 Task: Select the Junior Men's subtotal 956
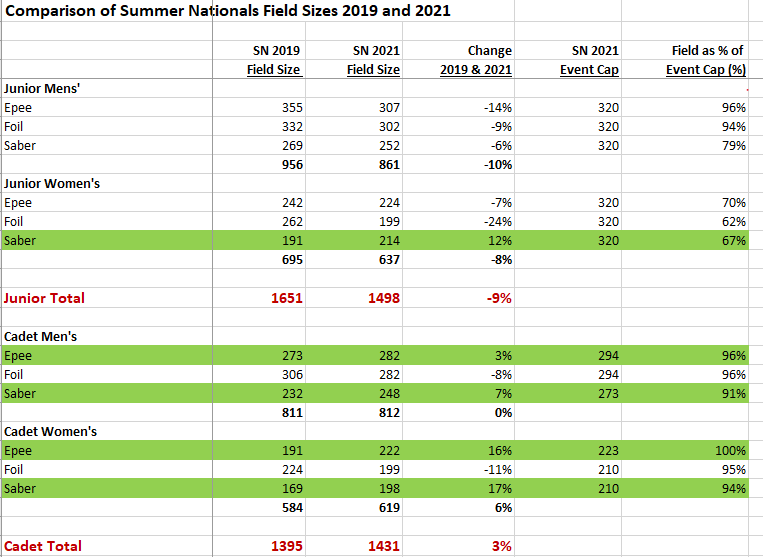[292, 164]
